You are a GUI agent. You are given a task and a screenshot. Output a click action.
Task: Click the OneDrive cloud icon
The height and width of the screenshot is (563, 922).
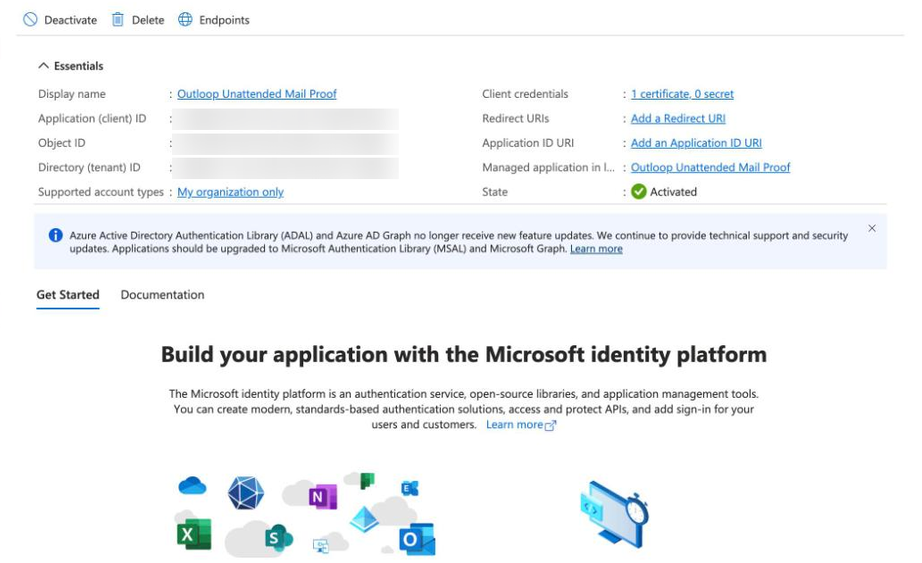[x=192, y=486]
